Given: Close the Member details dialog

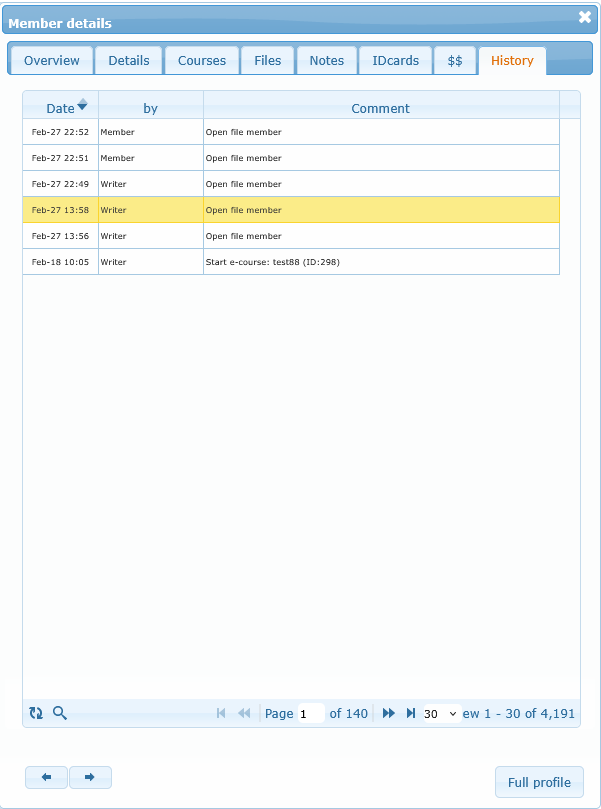Looking at the screenshot, I should tap(585, 17).
